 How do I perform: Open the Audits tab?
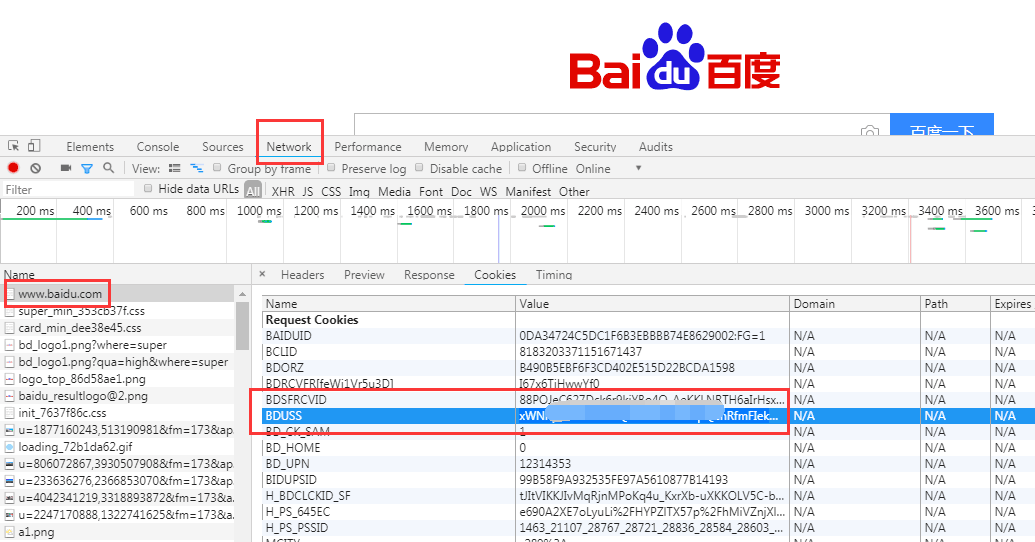point(655,147)
